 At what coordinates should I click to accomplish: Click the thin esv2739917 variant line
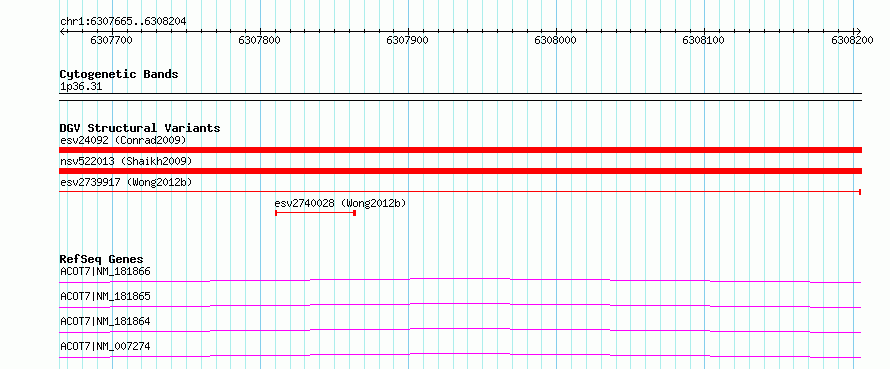tap(460, 192)
